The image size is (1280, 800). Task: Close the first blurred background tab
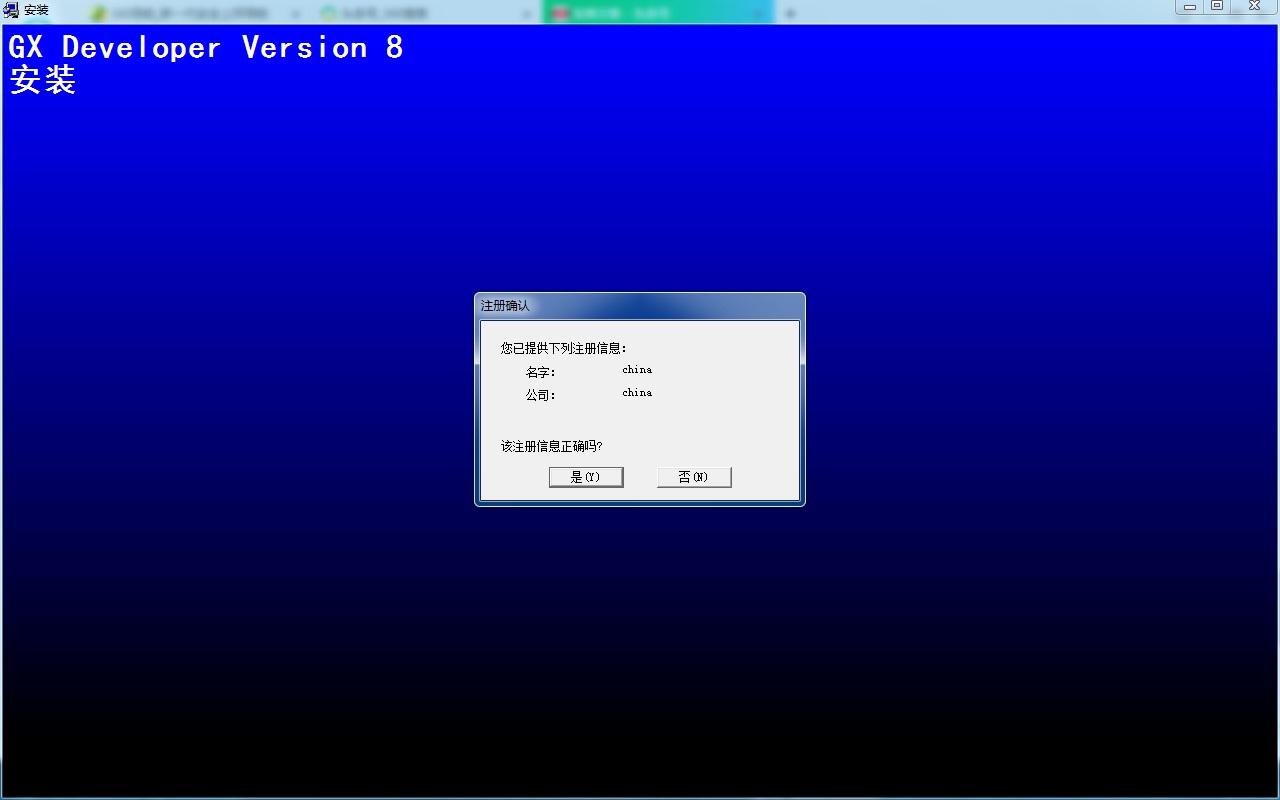[296, 13]
